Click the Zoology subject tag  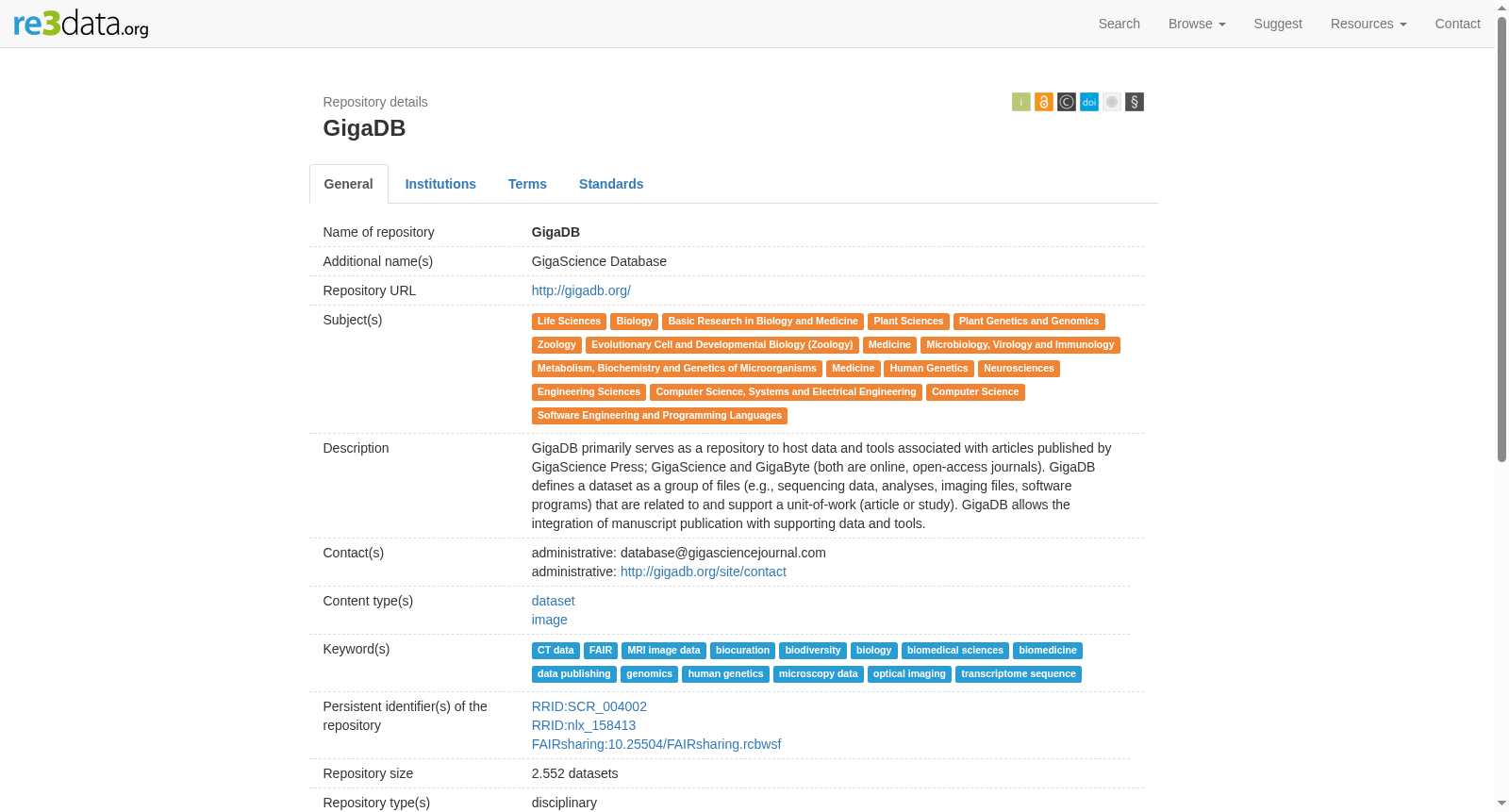556,345
